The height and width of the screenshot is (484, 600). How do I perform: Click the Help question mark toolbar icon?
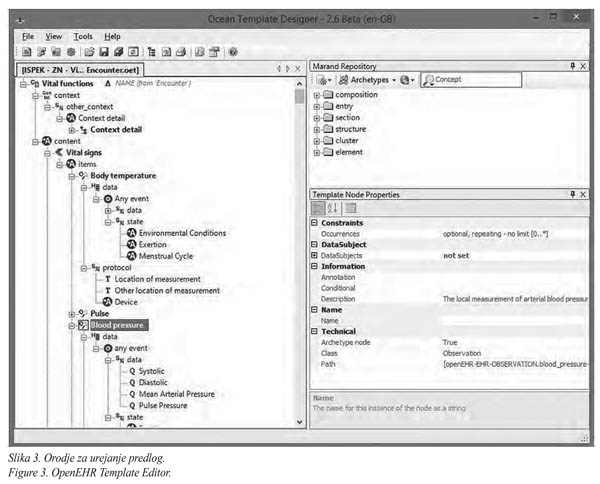coord(233,52)
